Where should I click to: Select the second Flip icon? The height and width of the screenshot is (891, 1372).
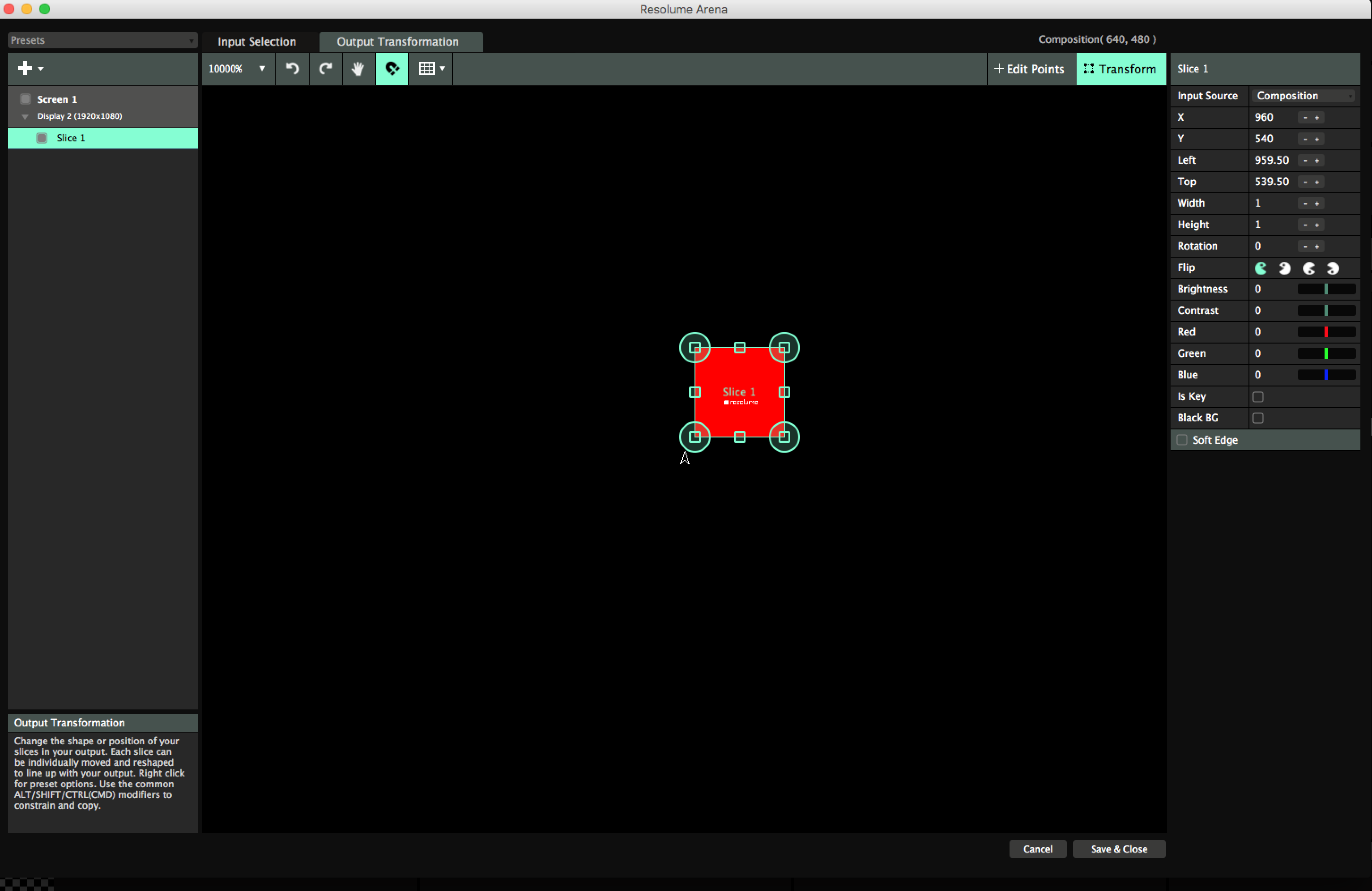1284,268
